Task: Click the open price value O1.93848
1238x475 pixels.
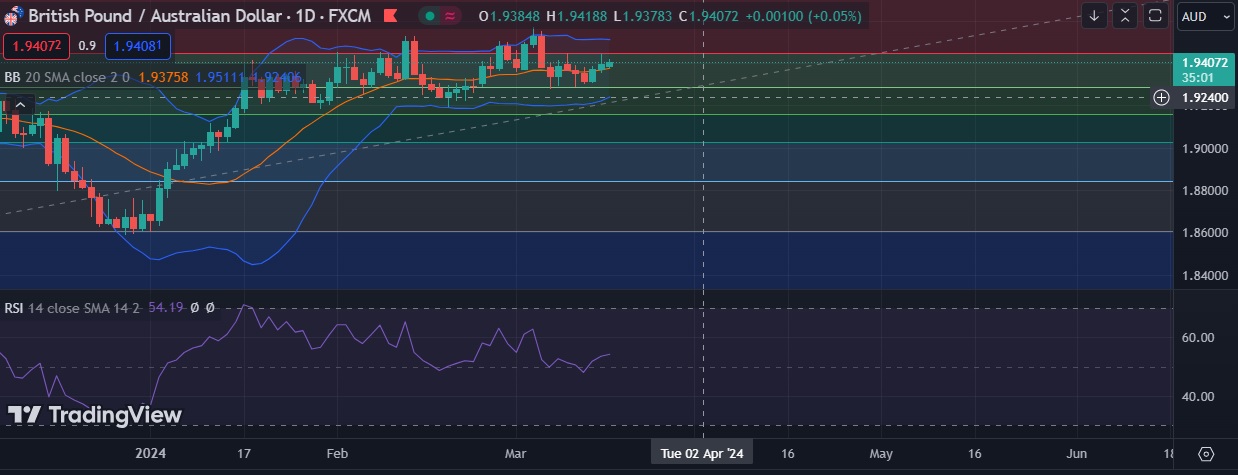Action: 509,16
